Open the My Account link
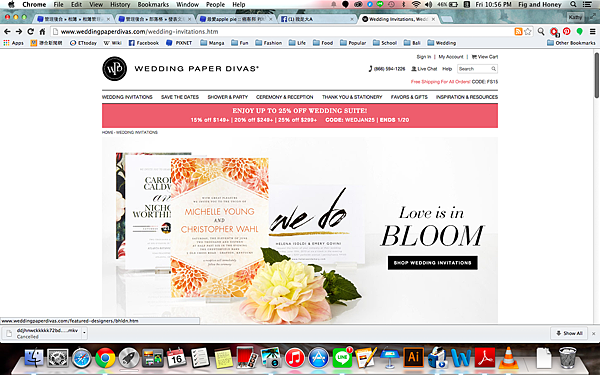600x375 pixels. coord(451,57)
